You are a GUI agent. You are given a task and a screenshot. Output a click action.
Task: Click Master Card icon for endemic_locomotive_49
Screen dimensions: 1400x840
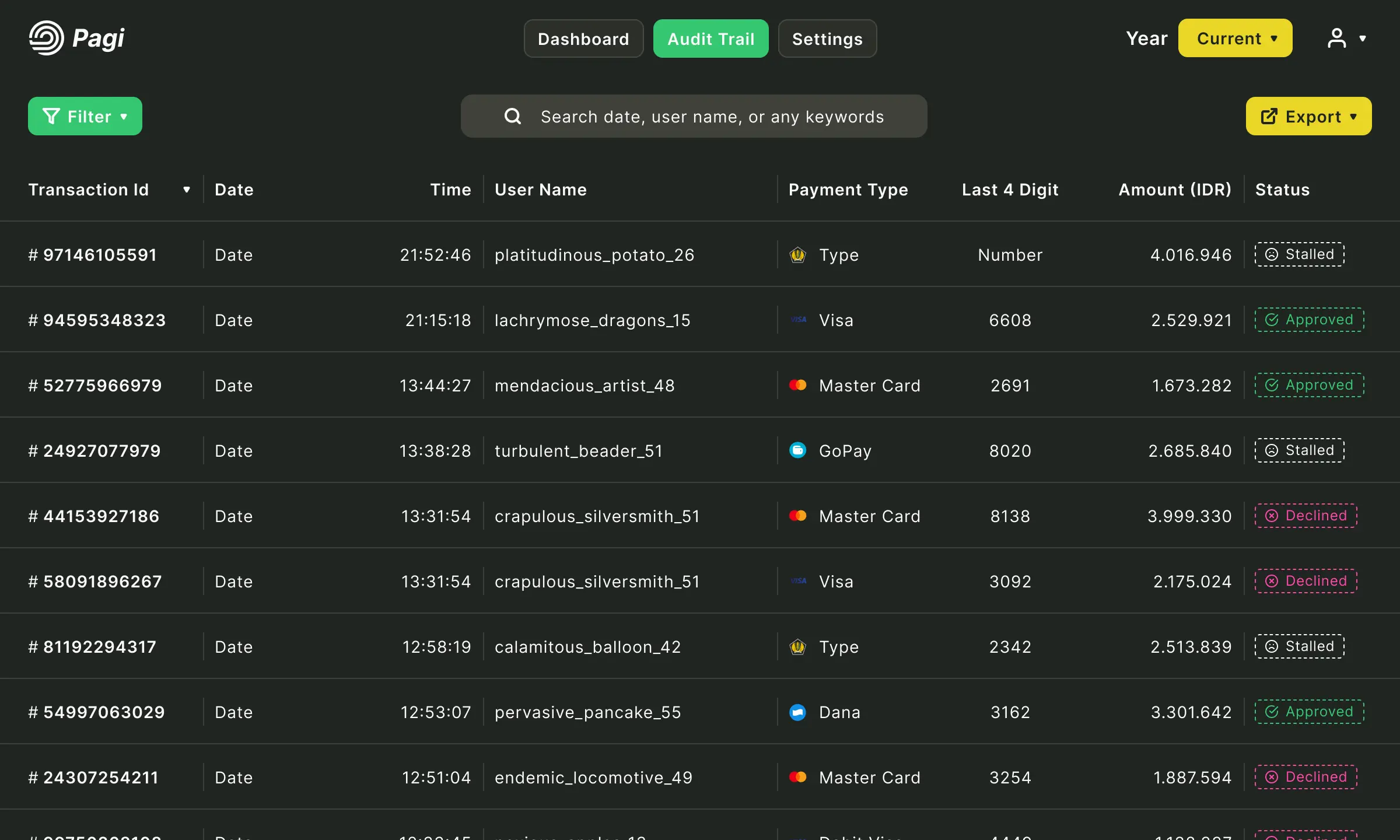(x=797, y=777)
